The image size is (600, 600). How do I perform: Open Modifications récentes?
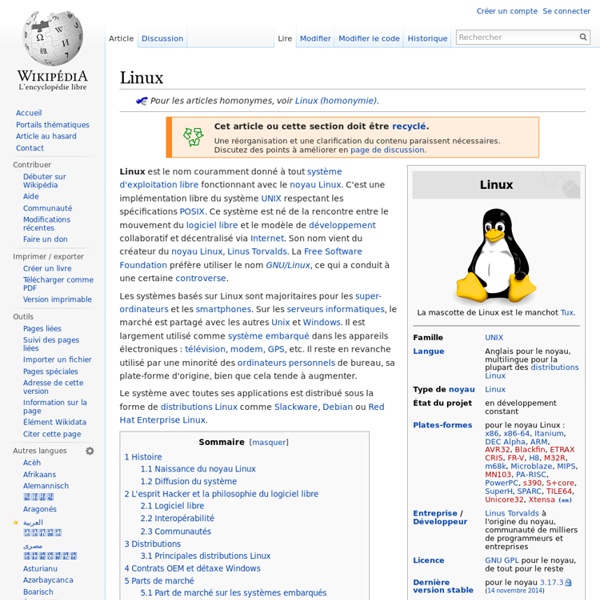click(46, 223)
